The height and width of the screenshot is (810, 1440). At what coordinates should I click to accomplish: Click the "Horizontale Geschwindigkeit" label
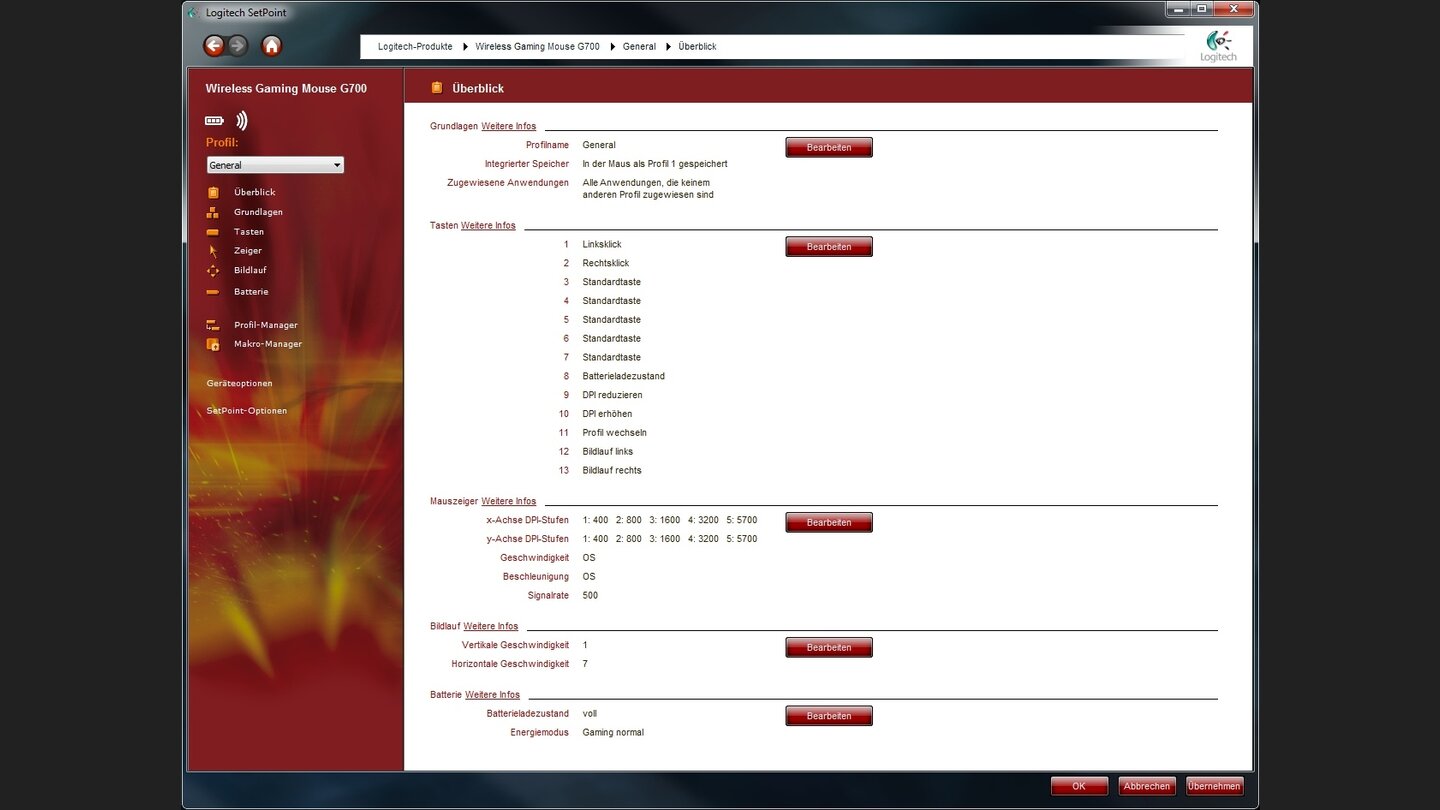[510, 664]
